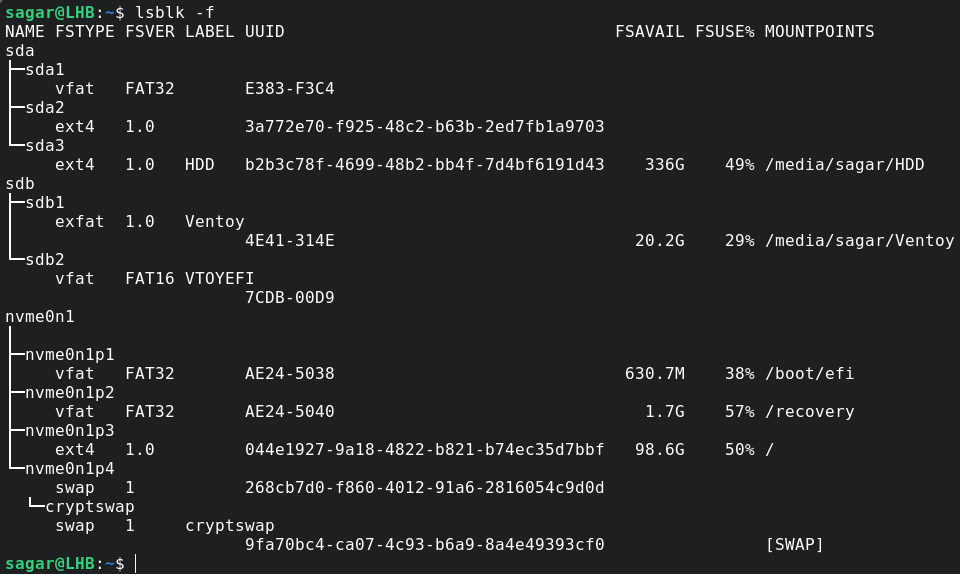The image size is (960, 574).
Task: Click the sdb1 partition name
Action: [45, 203]
